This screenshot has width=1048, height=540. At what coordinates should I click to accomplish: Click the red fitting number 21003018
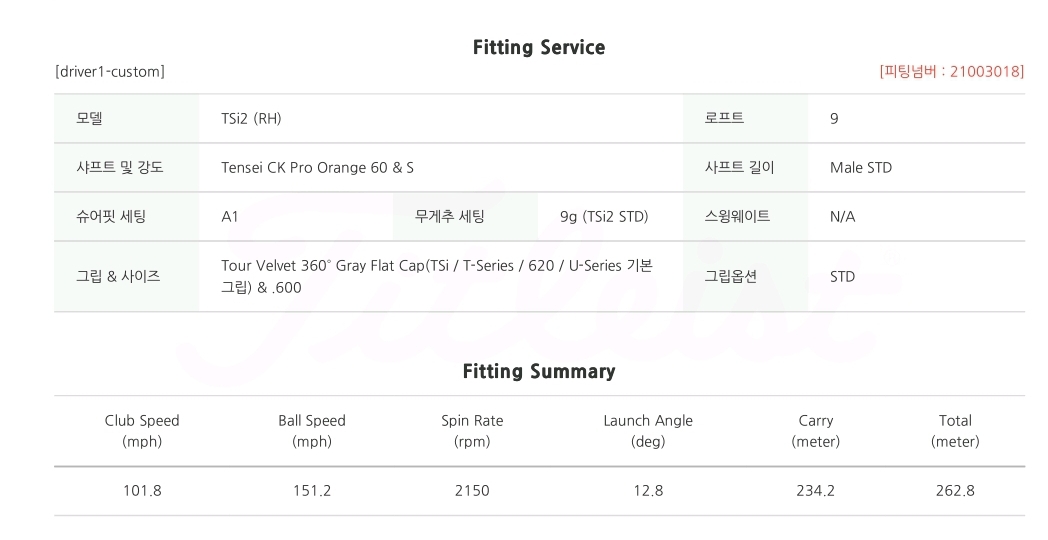(951, 72)
